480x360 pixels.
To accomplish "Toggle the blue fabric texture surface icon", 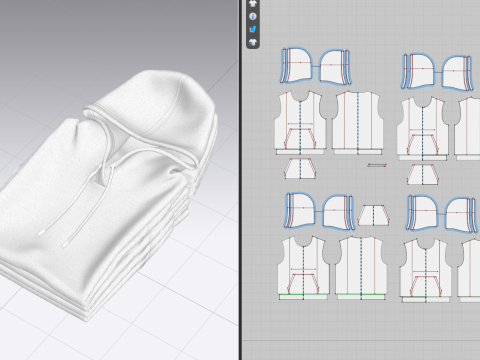I will (x=253, y=29).
